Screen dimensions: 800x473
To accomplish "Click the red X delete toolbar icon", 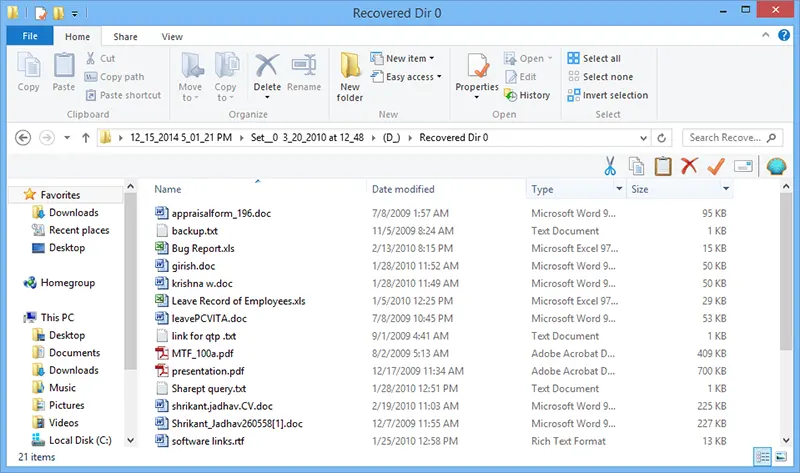I will (689, 166).
